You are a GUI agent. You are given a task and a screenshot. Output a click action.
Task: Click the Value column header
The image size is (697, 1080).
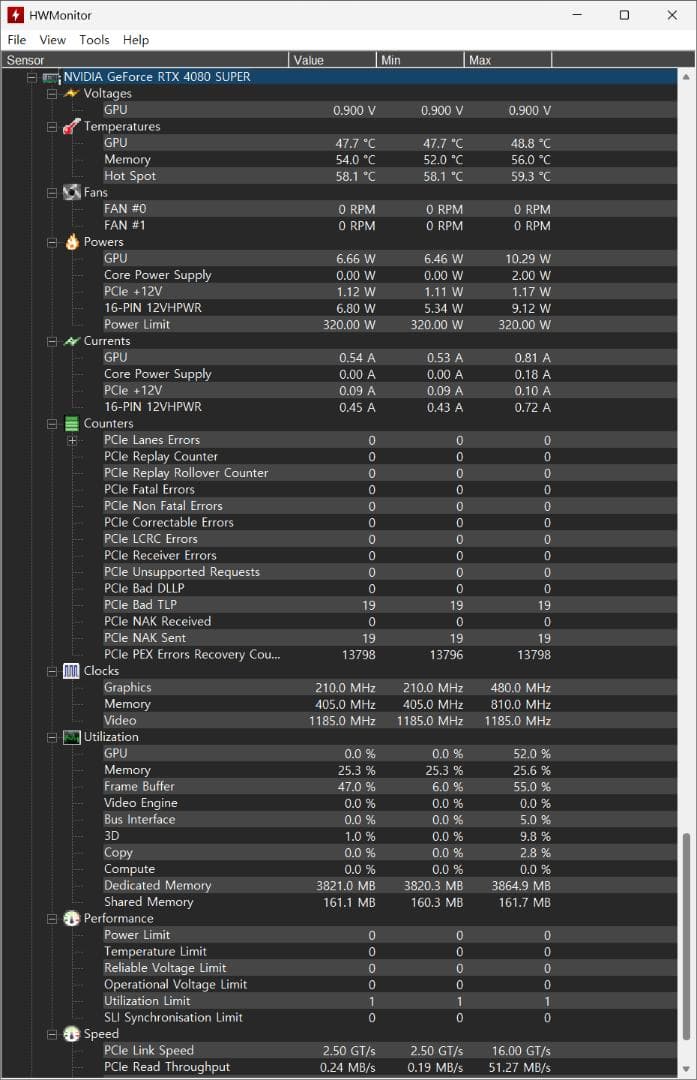click(x=333, y=60)
